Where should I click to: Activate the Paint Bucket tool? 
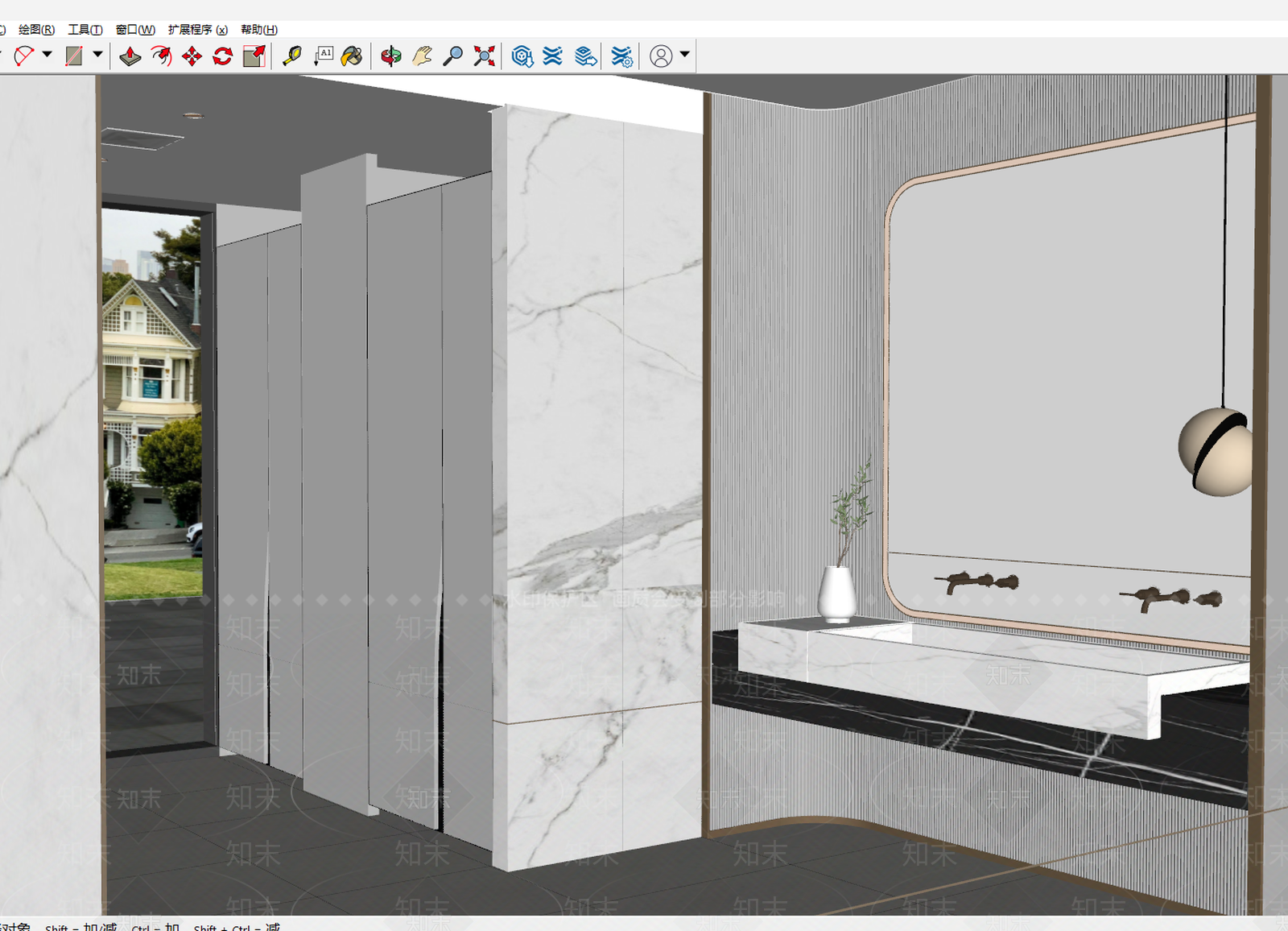tap(353, 56)
